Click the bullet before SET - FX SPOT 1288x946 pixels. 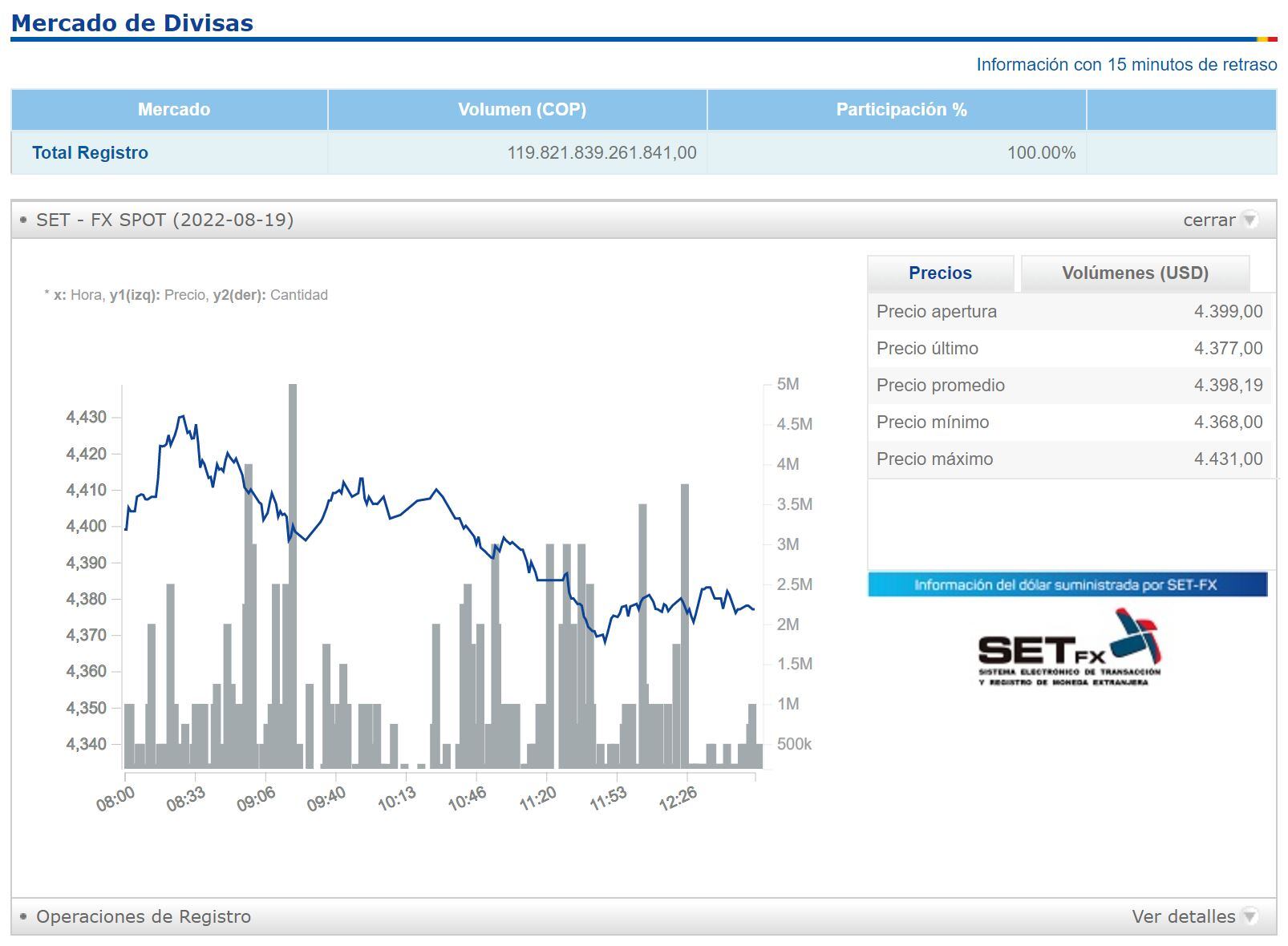[23, 220]
